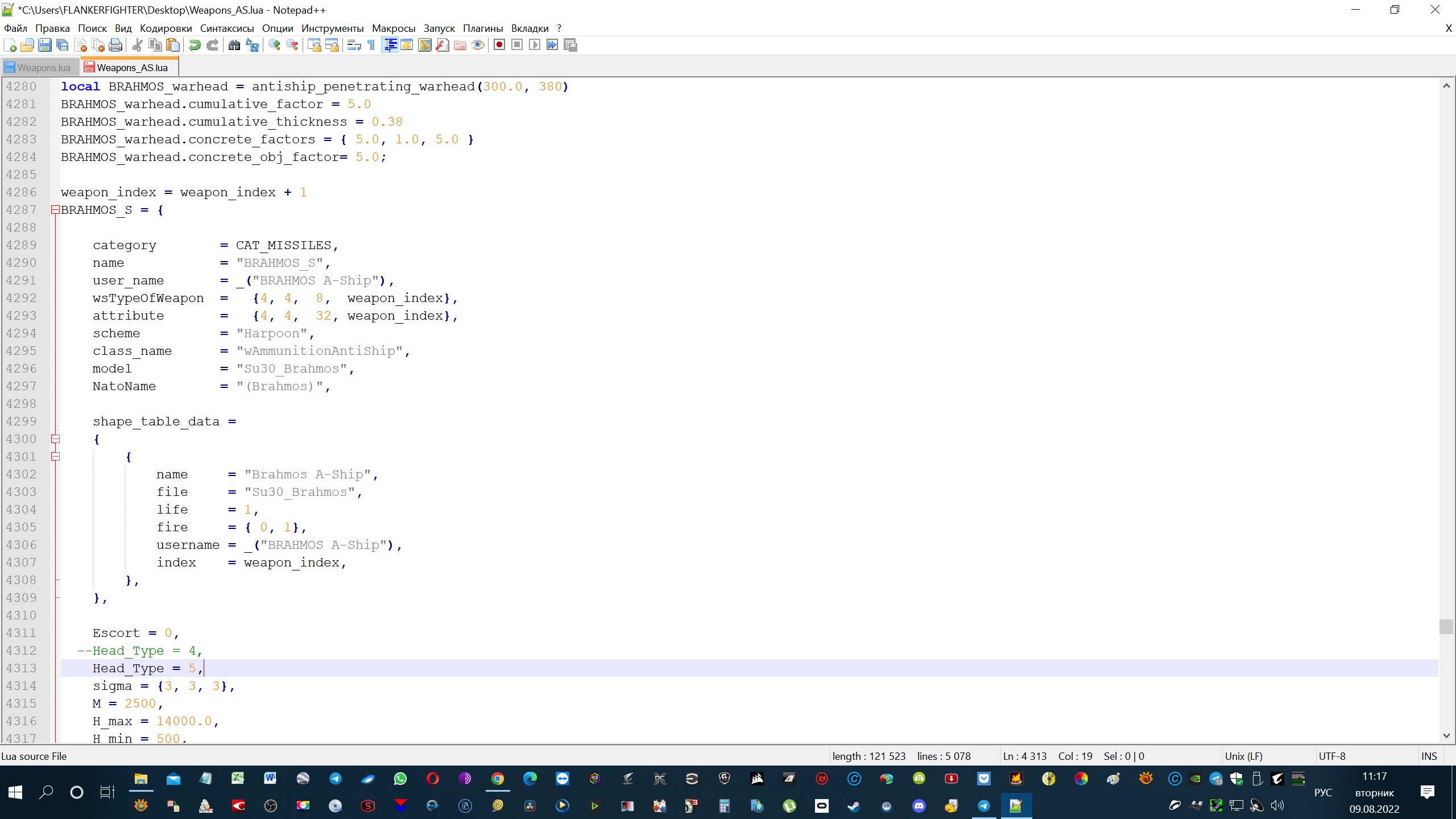Toggle the function list panel

coord(442,45)
